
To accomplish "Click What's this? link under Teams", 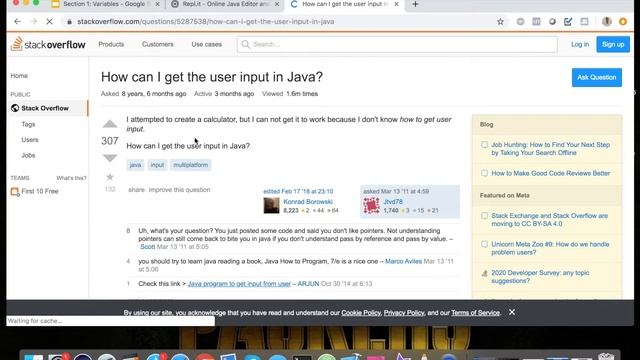I will pyautogui.click(x=71, y=178).
